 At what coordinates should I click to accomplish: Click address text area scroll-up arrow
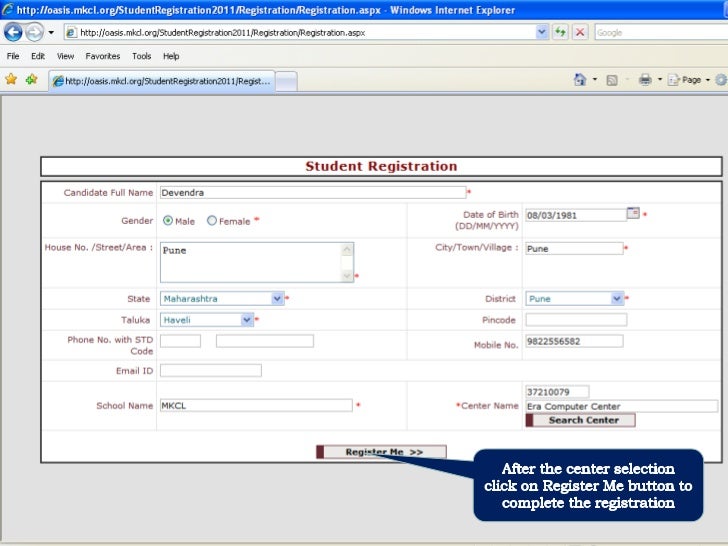pos(347,250)
